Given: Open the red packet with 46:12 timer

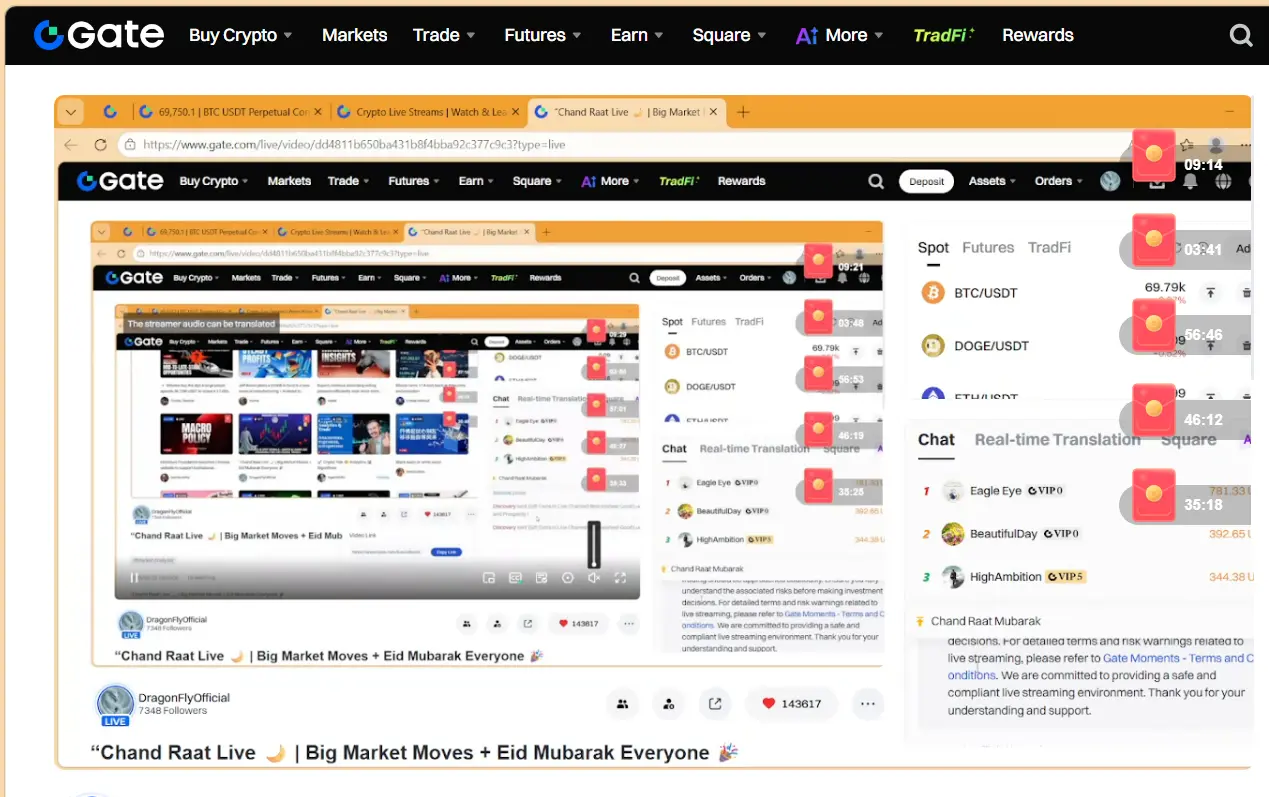Looking at the screenshot, I should pyautogui.click(x=1153, y=410).
